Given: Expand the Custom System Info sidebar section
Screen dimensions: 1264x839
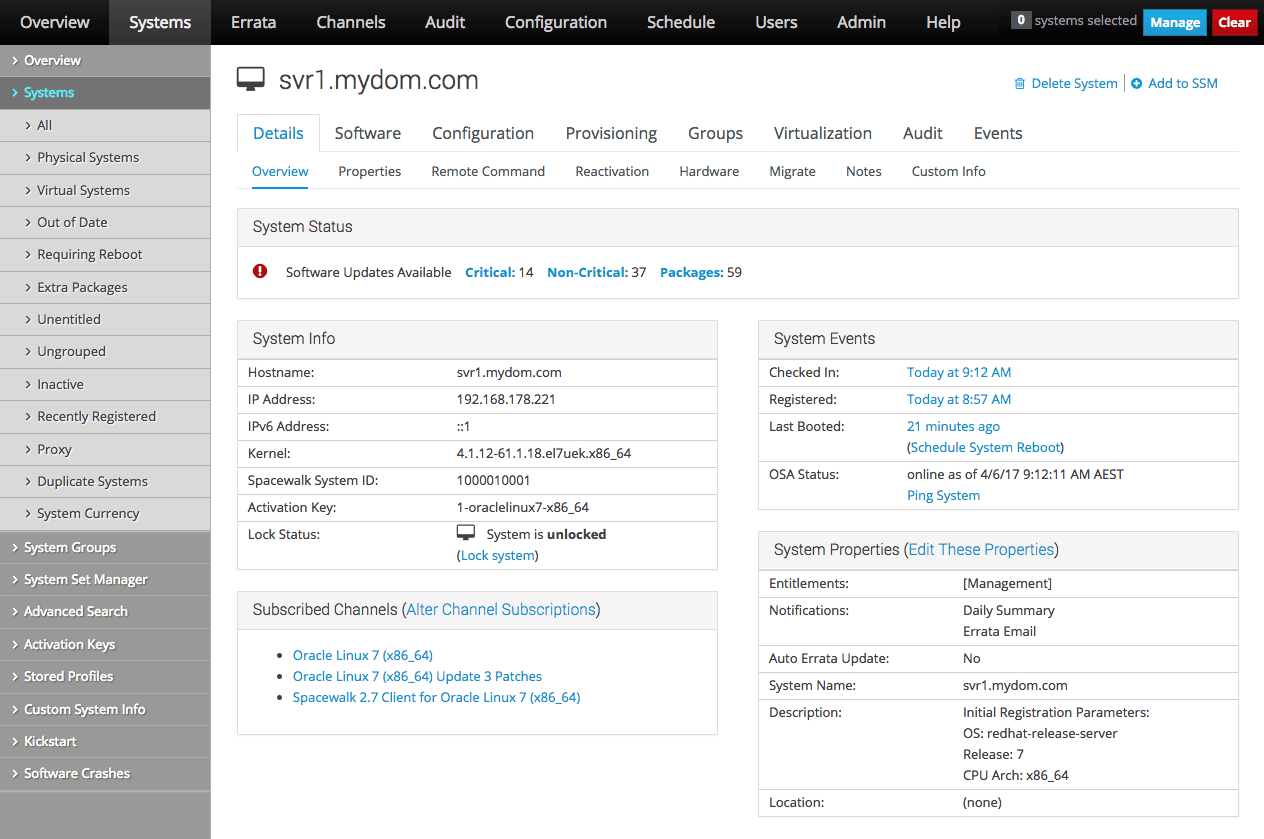Looking at the screenshot, I should 105,709.
